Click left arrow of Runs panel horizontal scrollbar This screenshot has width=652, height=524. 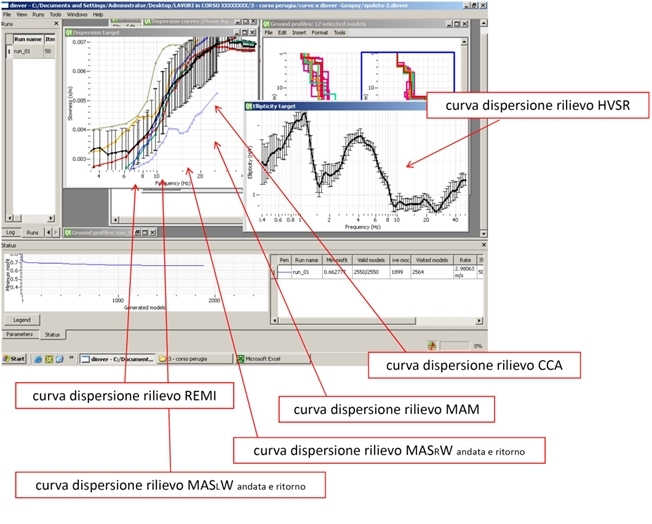[x=10, y=218]
